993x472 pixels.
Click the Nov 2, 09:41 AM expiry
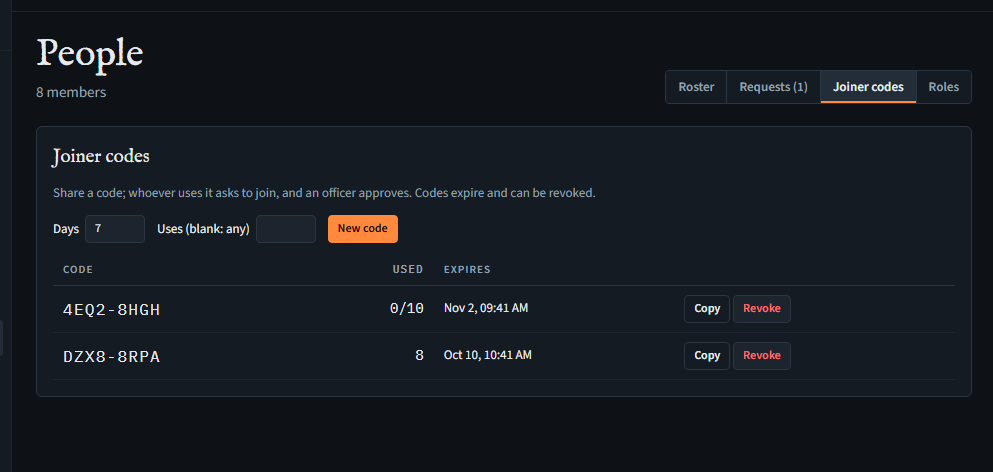point(486,308)
